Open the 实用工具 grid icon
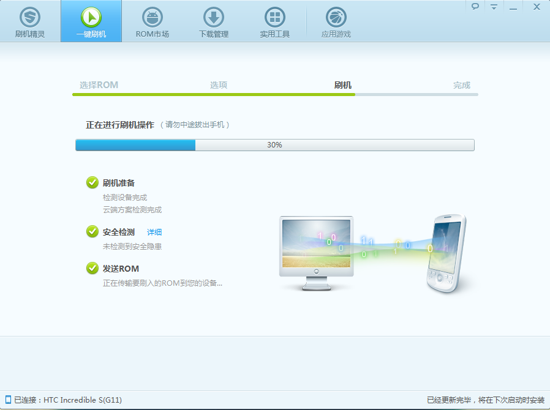 pyautogui.click(x=275, y=17)
